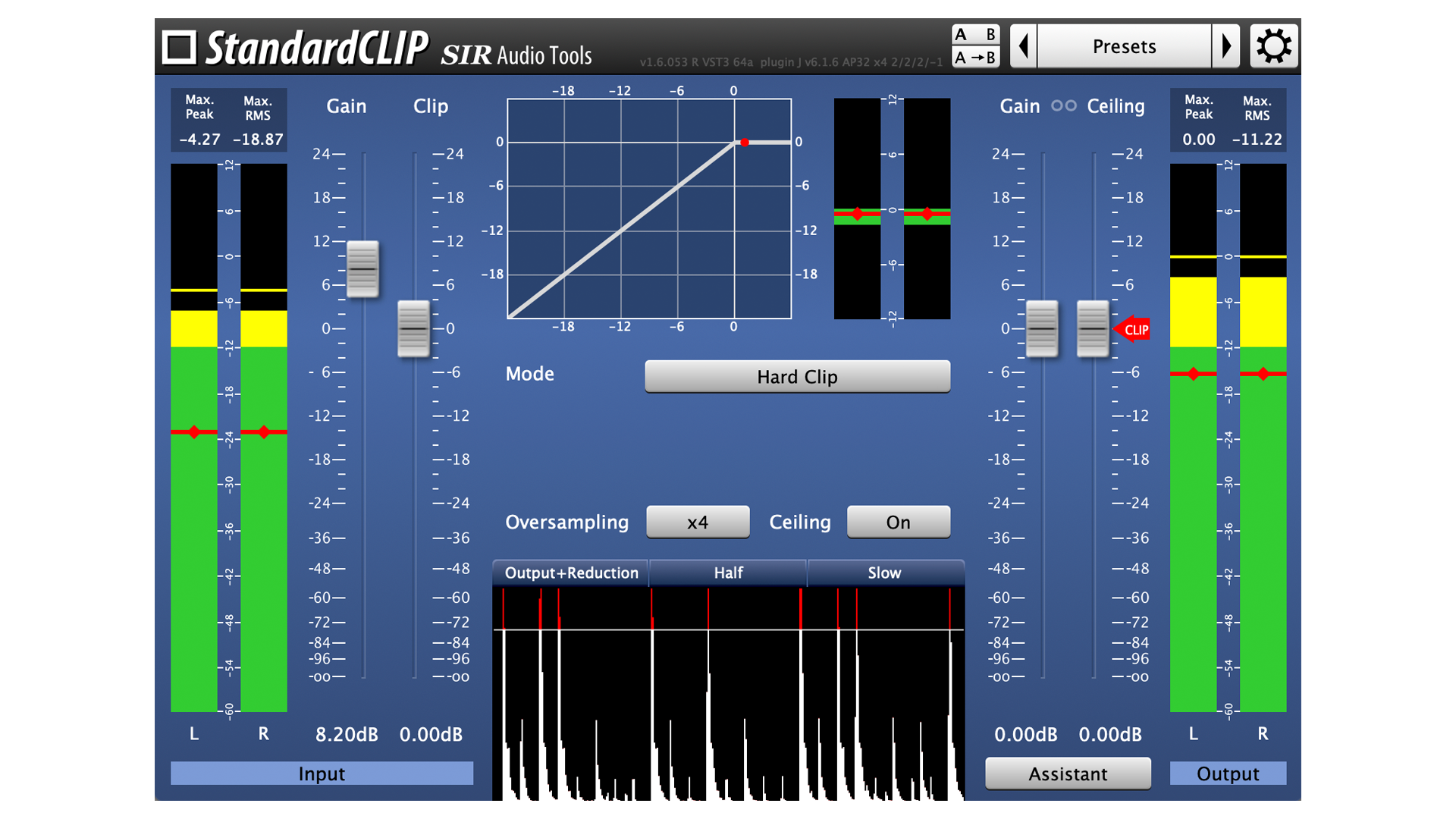Click the Input section label bar

point(322,773)
